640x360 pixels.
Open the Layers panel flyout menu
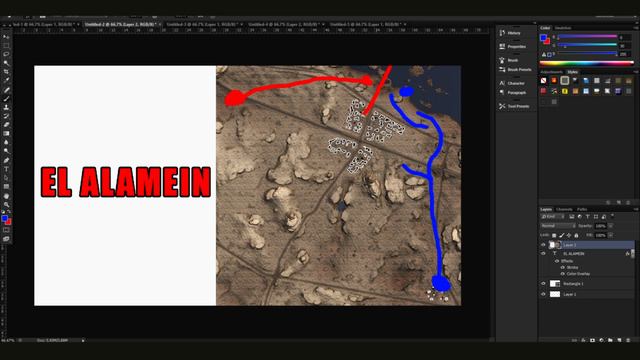click(x=636, y=209)
